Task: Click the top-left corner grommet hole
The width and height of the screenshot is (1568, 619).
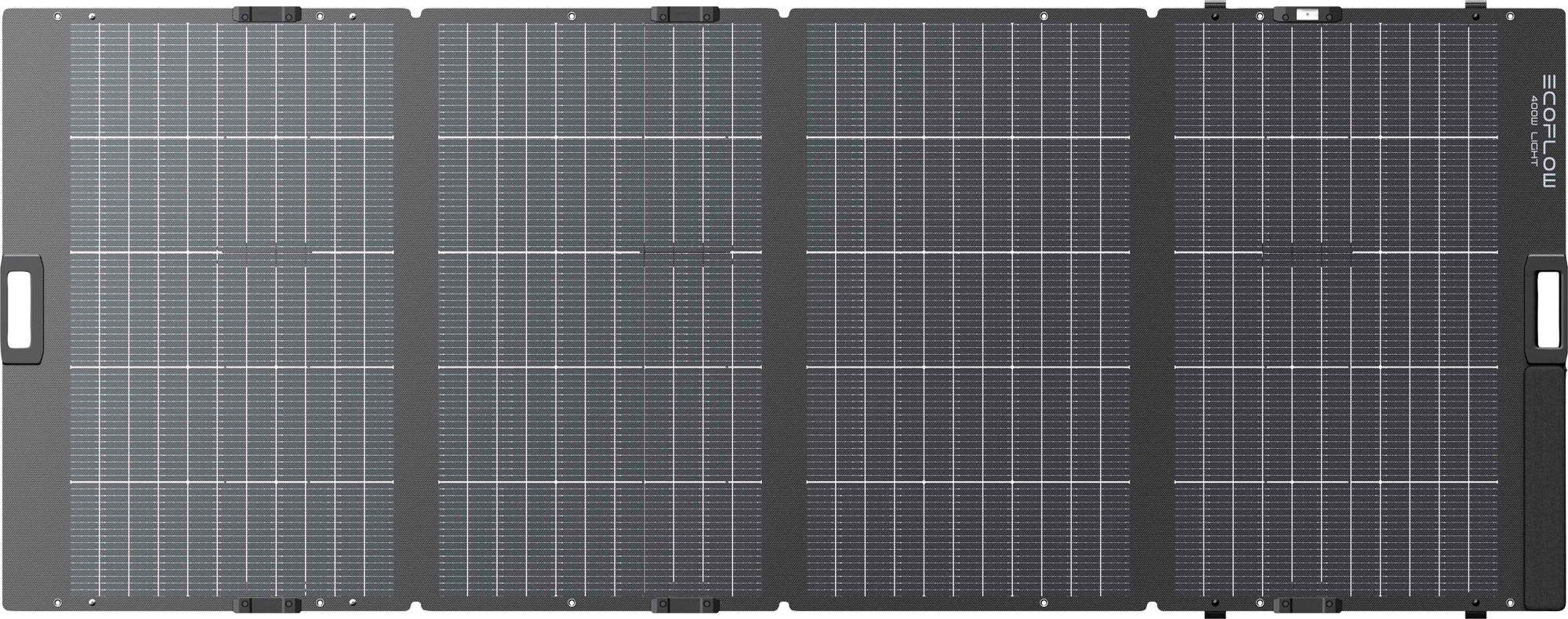Action: click(x=58, y=16)
